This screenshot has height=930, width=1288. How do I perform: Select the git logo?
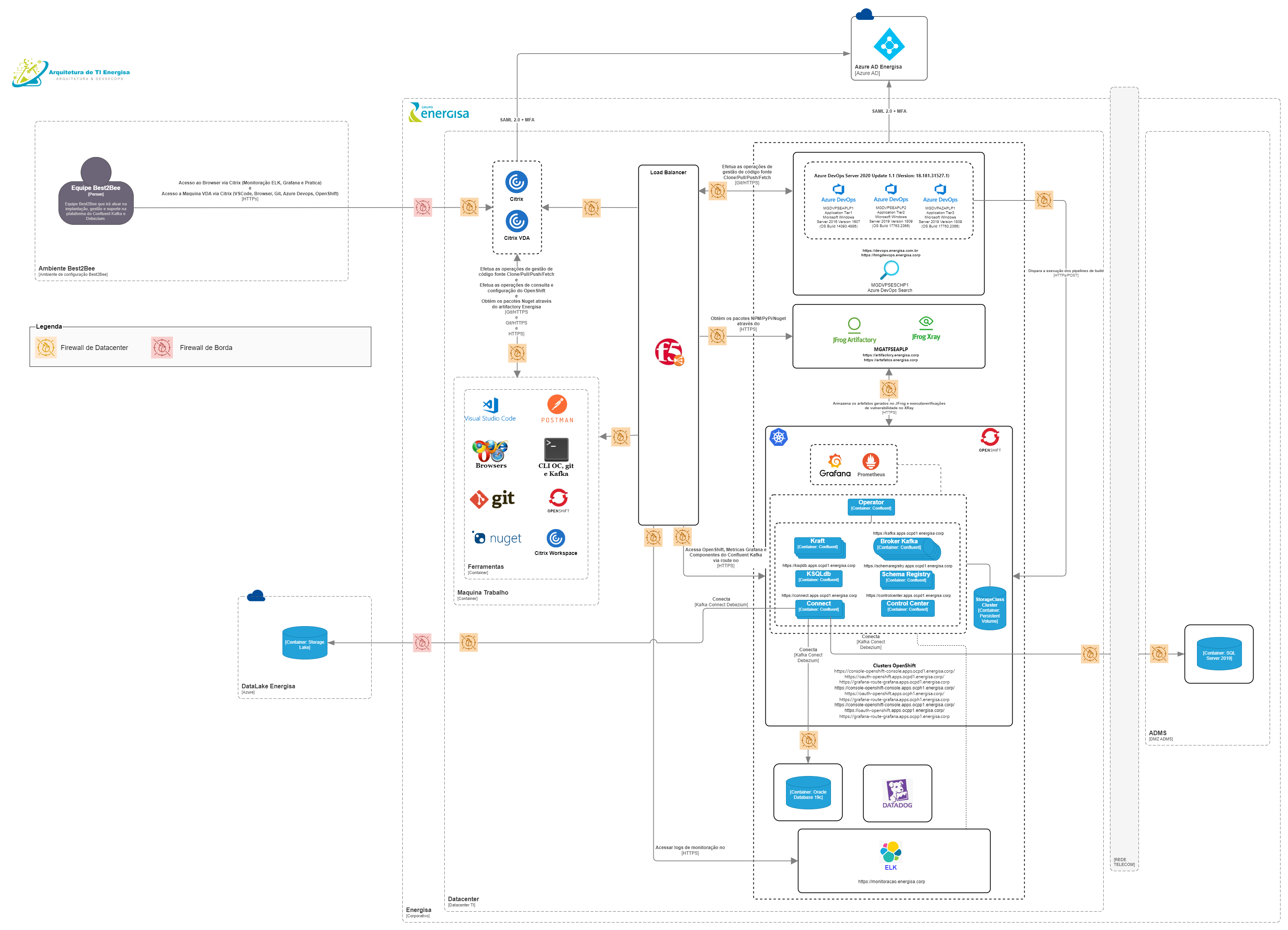(492, 499)
